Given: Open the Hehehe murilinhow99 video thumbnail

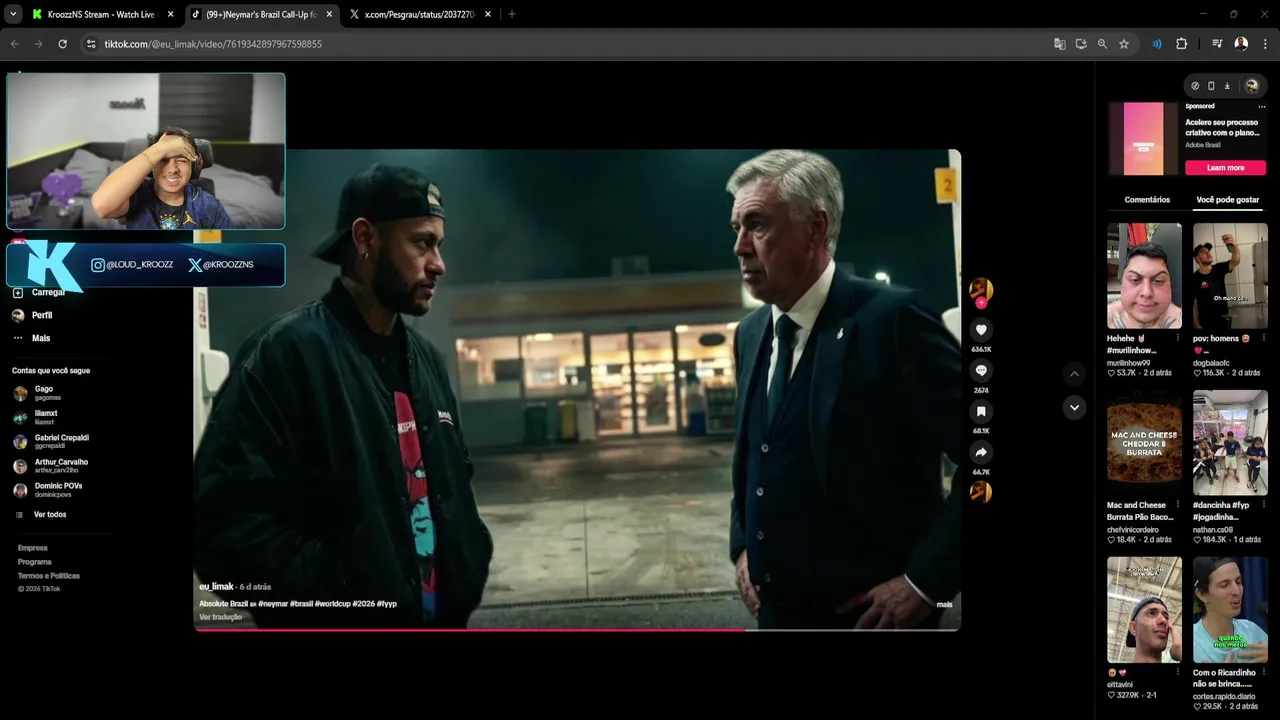Looking at the screenshot, I should tap(1144, 276).
